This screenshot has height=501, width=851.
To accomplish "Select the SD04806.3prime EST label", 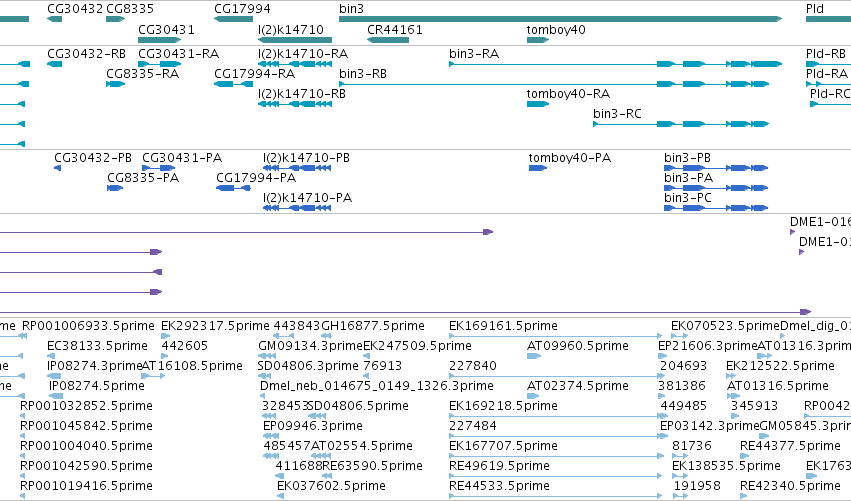I will point(308,366).
